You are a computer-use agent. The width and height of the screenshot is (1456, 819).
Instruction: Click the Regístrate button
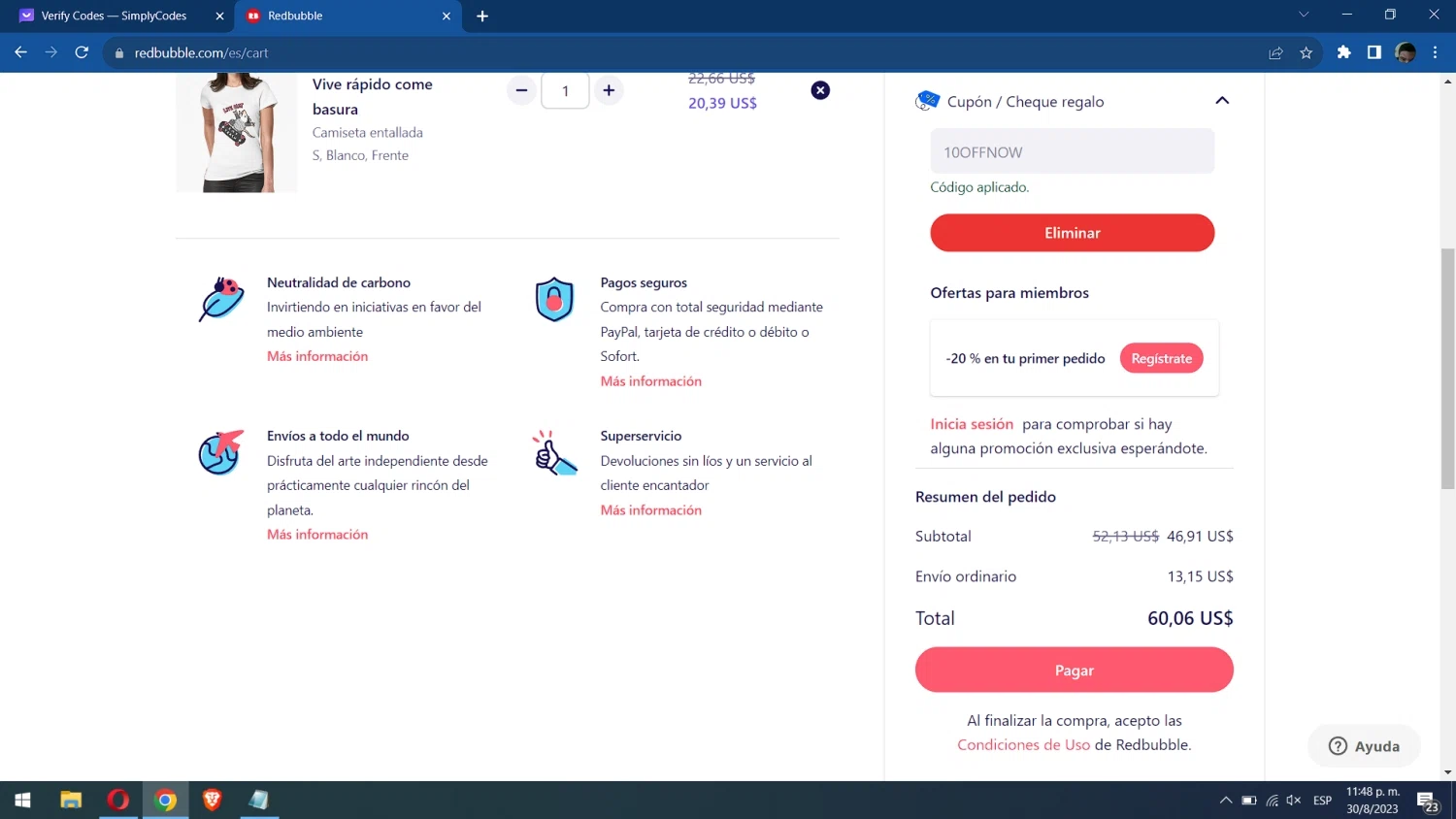click(x=1161, y=358)
